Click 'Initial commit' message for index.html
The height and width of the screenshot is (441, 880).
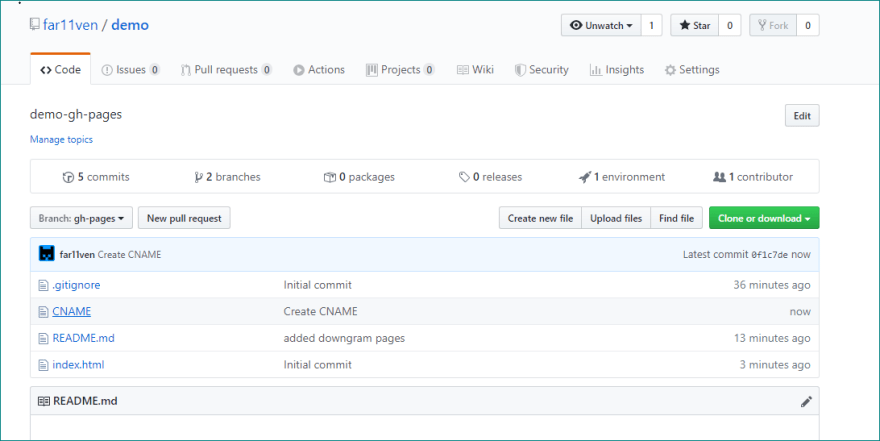[x=318, y=365]
